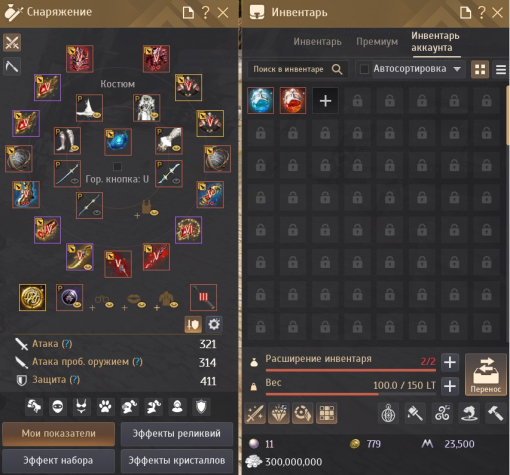Select the paw pet icon in equipment row

coord(105,407)
